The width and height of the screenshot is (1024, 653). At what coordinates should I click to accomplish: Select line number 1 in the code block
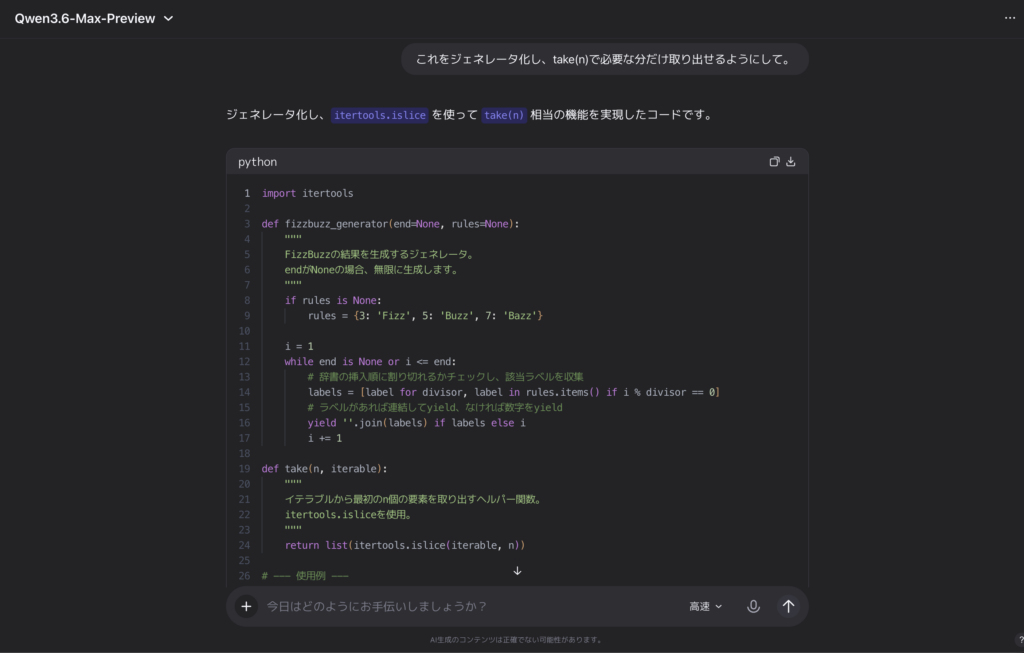click(x=246, y=193)
